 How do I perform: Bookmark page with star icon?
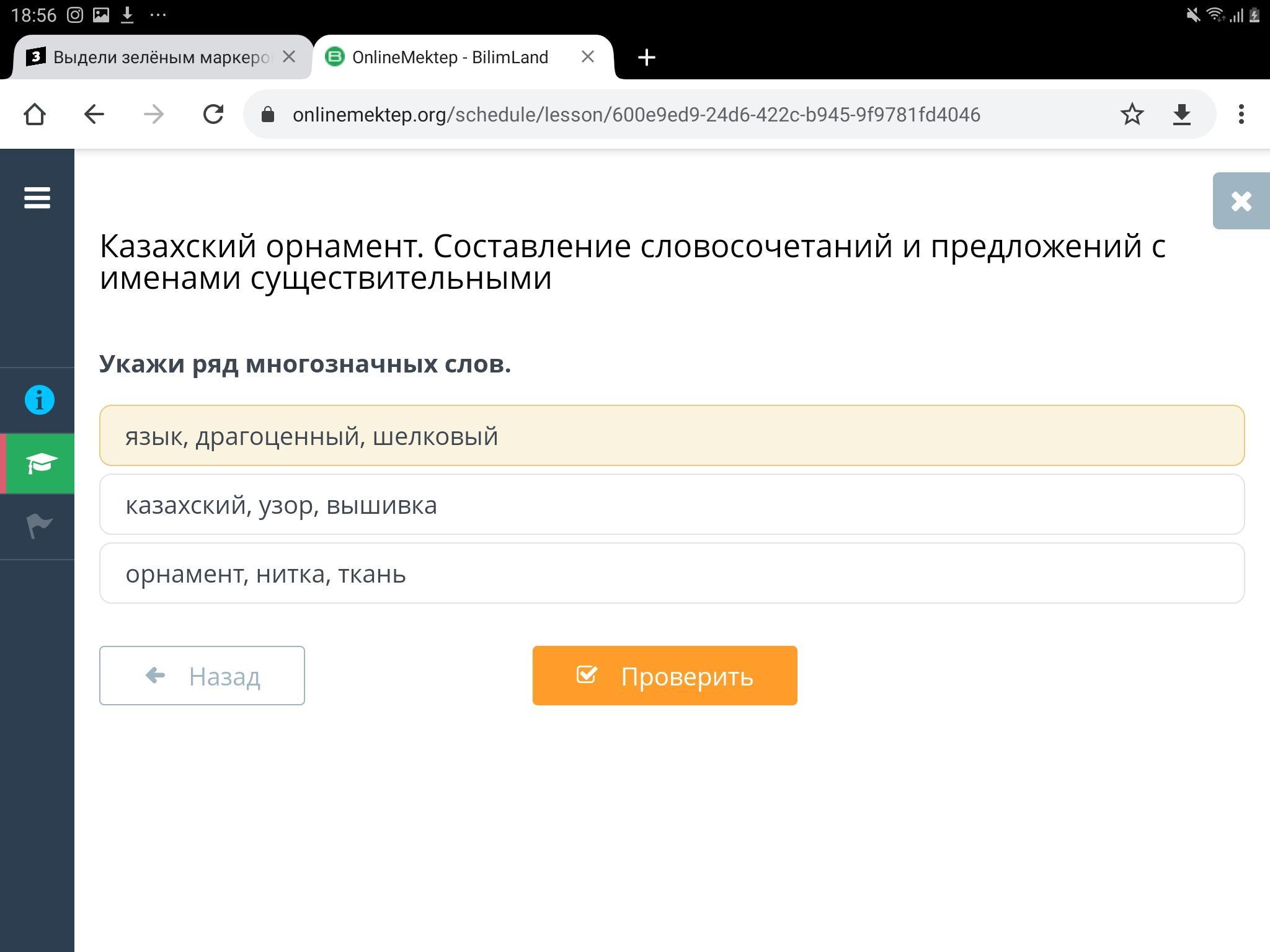point(1132,114)
